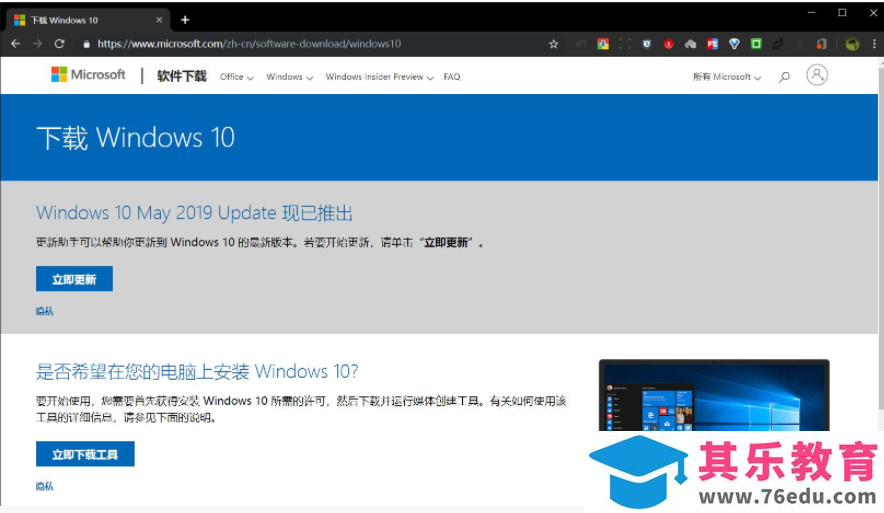Close the 下载 Windows 10 tab

pos(159,20)
